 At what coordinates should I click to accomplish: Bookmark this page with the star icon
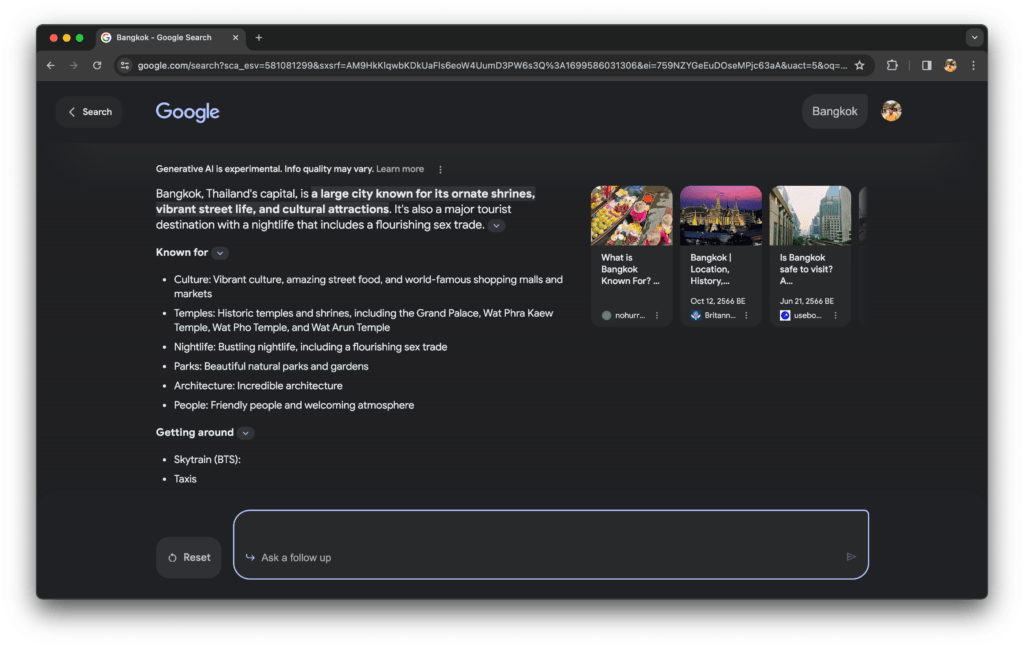click(859, 65)
